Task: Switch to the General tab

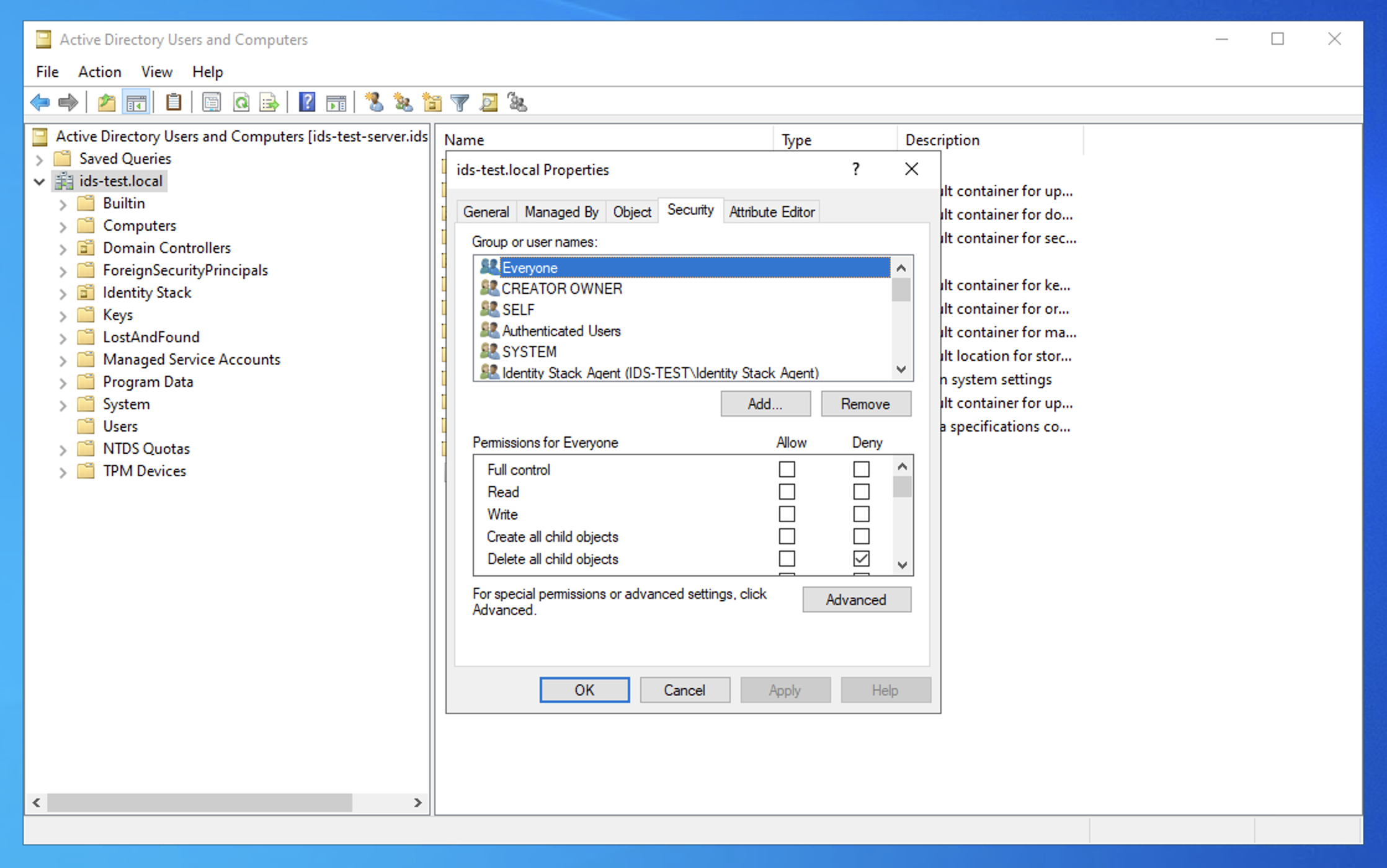Action: click(x=486, y=212)
